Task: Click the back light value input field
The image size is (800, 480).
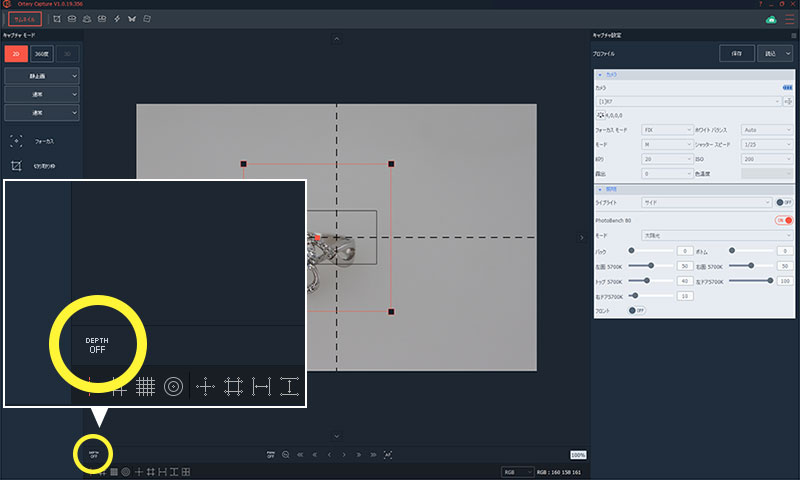Action: [x=685, y=250]
